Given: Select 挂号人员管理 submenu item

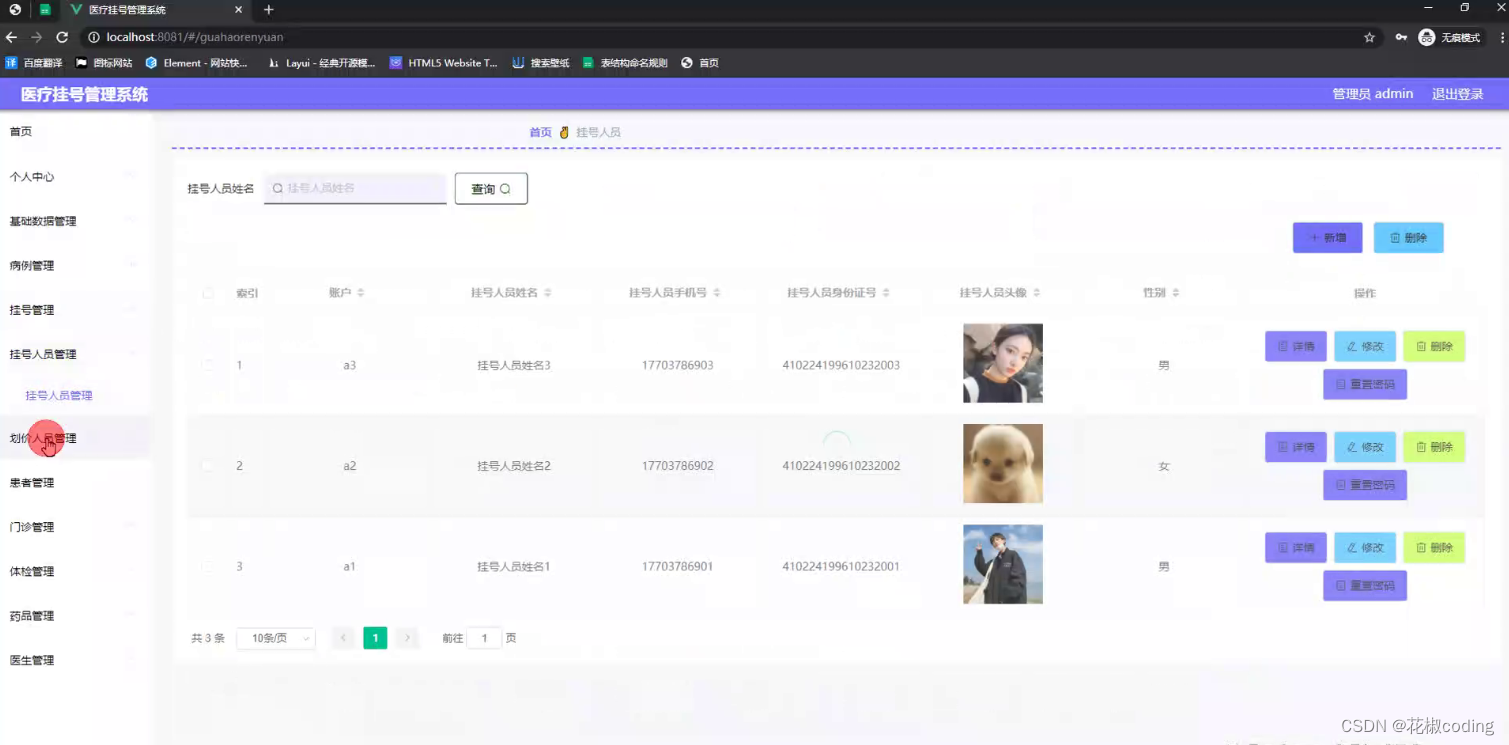Looking at the screenshot, I should click(x=59, y=395).
